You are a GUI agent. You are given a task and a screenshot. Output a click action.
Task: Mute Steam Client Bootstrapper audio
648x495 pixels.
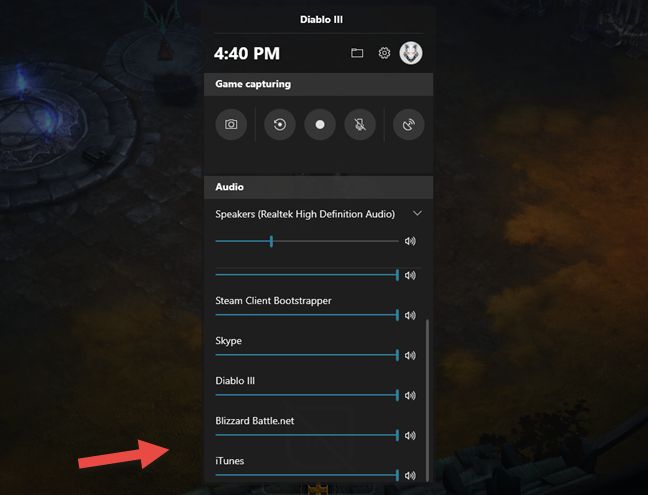[x=410, y=315]
